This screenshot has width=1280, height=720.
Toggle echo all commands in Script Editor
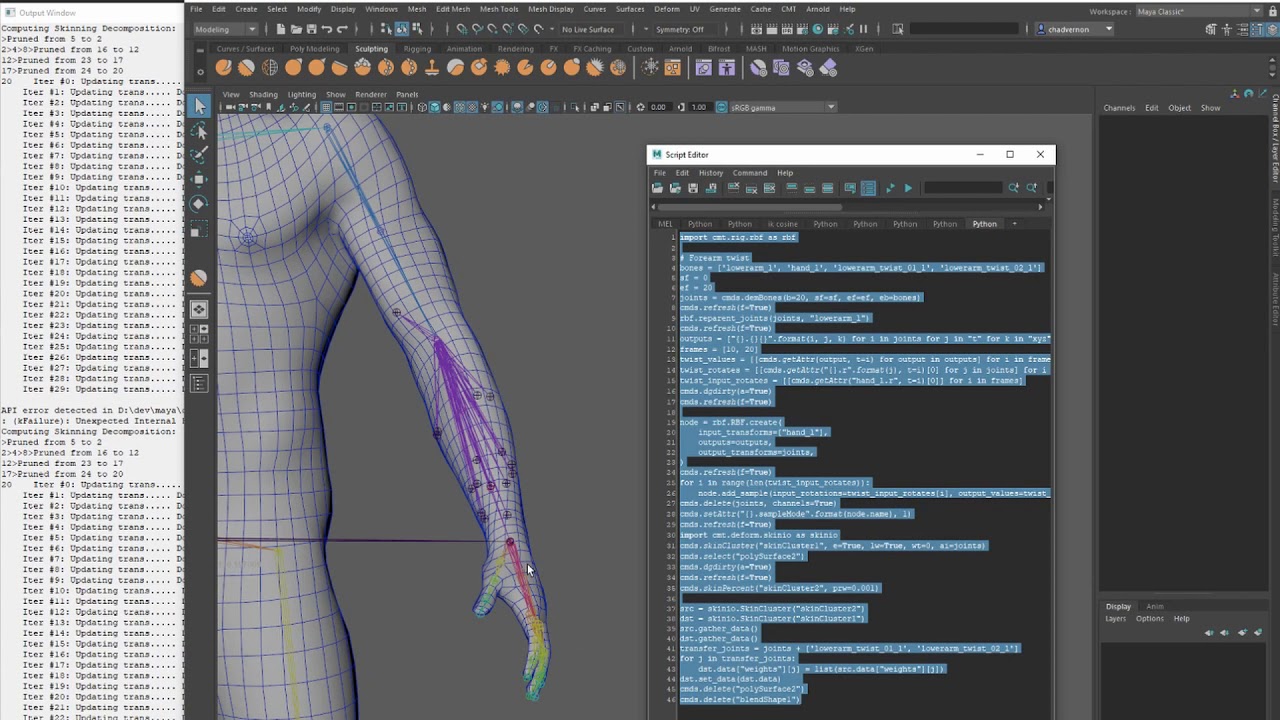[x=849, y=188]
